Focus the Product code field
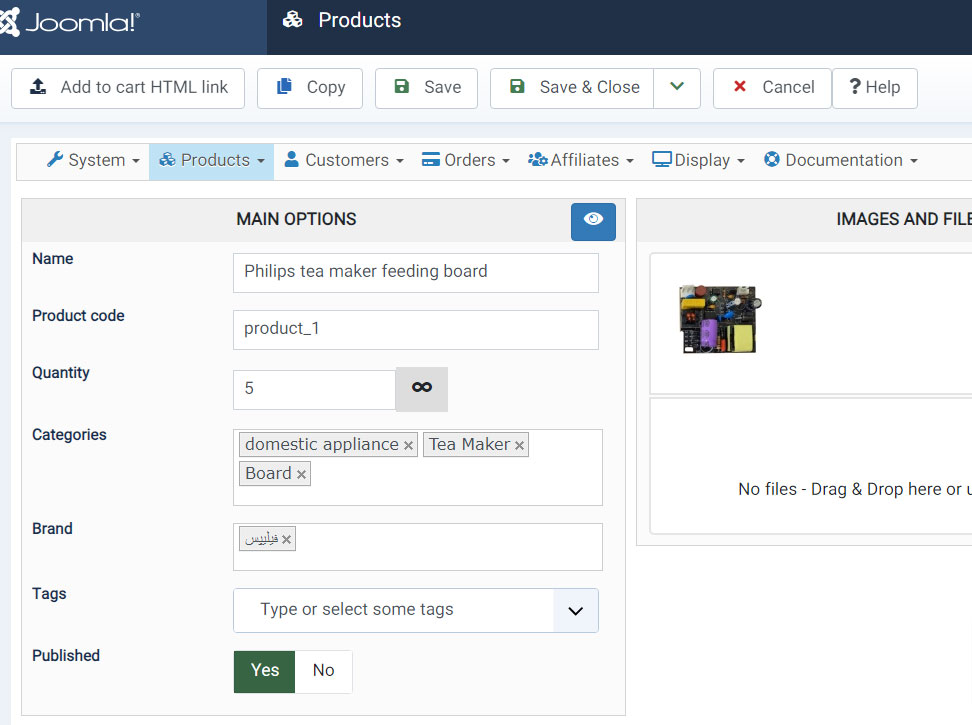Image resolution: width=972 pixels, height=725 pixels. pos(416,330)
